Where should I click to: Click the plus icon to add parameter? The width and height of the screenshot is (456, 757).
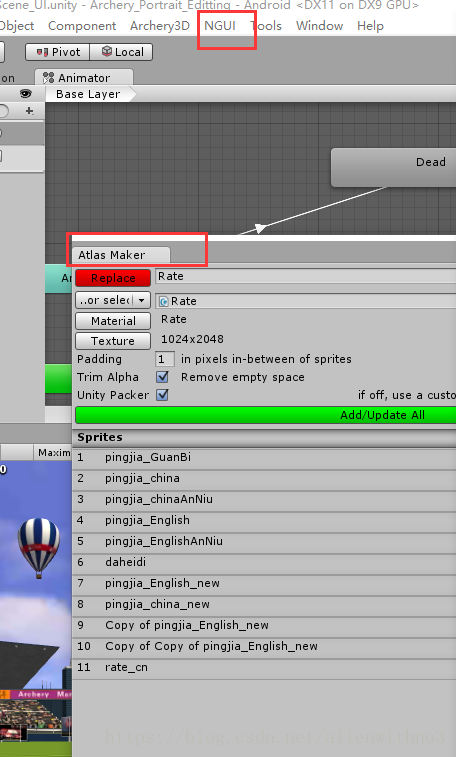coord(29,111)
